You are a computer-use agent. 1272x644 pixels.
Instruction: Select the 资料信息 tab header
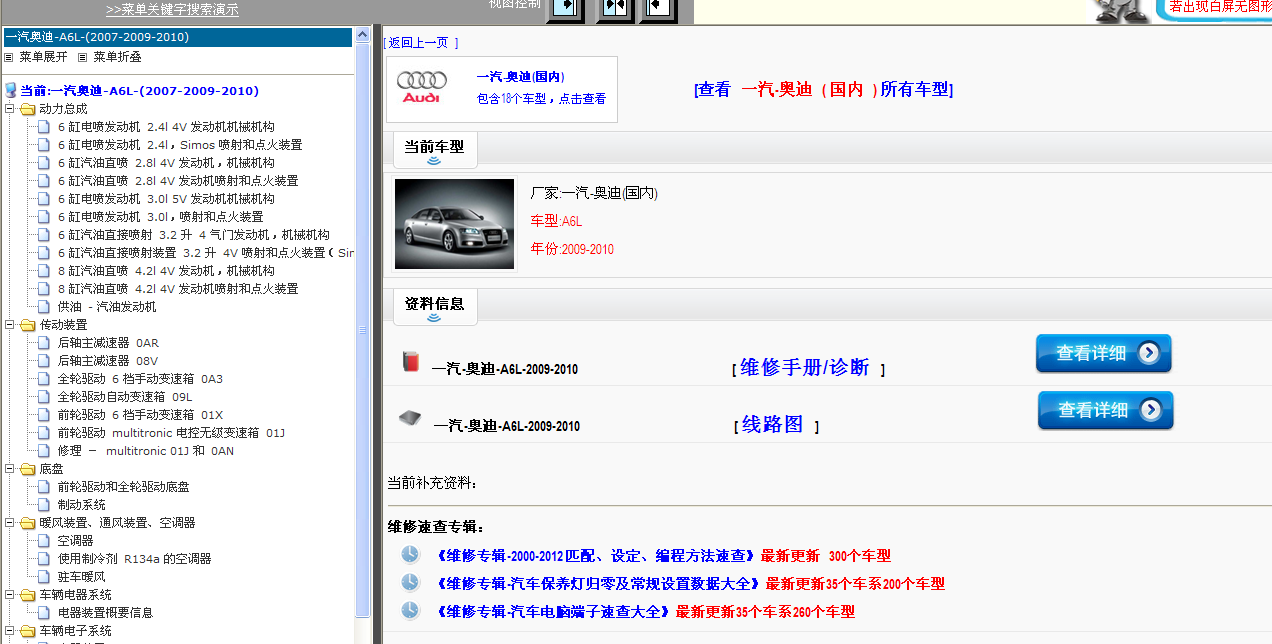click(434, 304)
